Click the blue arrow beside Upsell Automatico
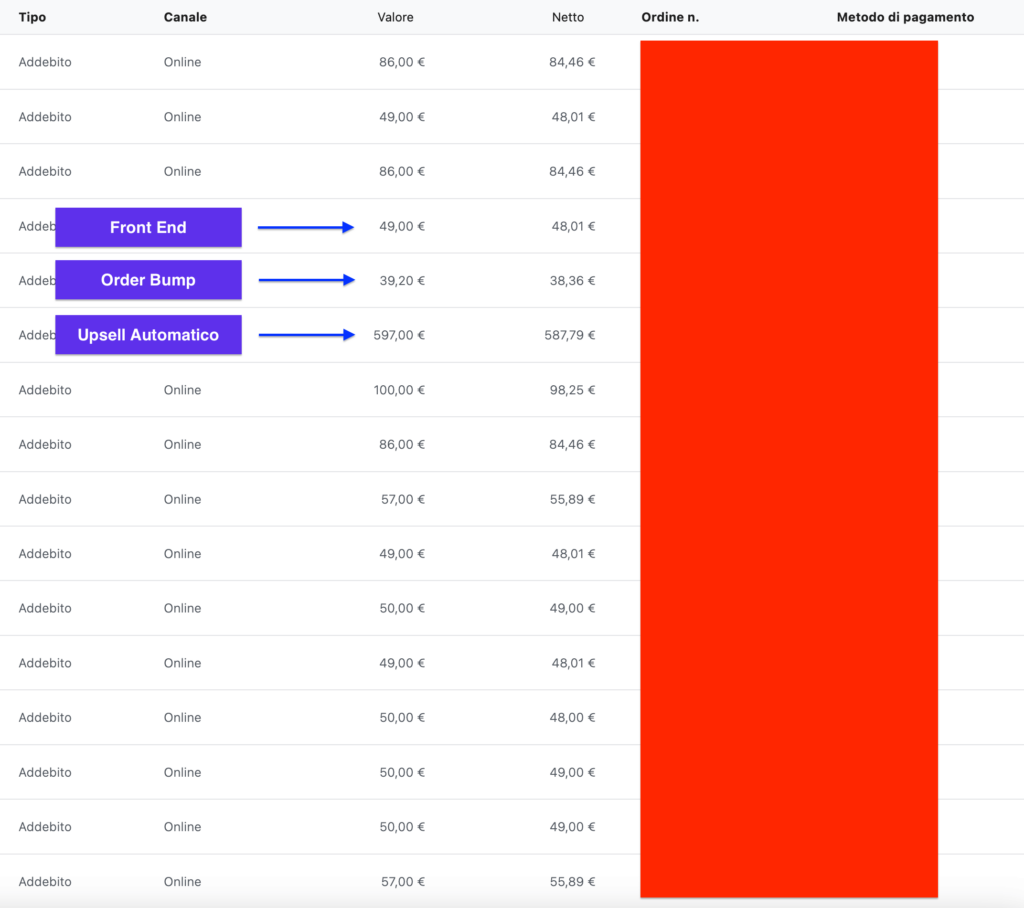Screen dimensions: 1024x908 (306, 335)
